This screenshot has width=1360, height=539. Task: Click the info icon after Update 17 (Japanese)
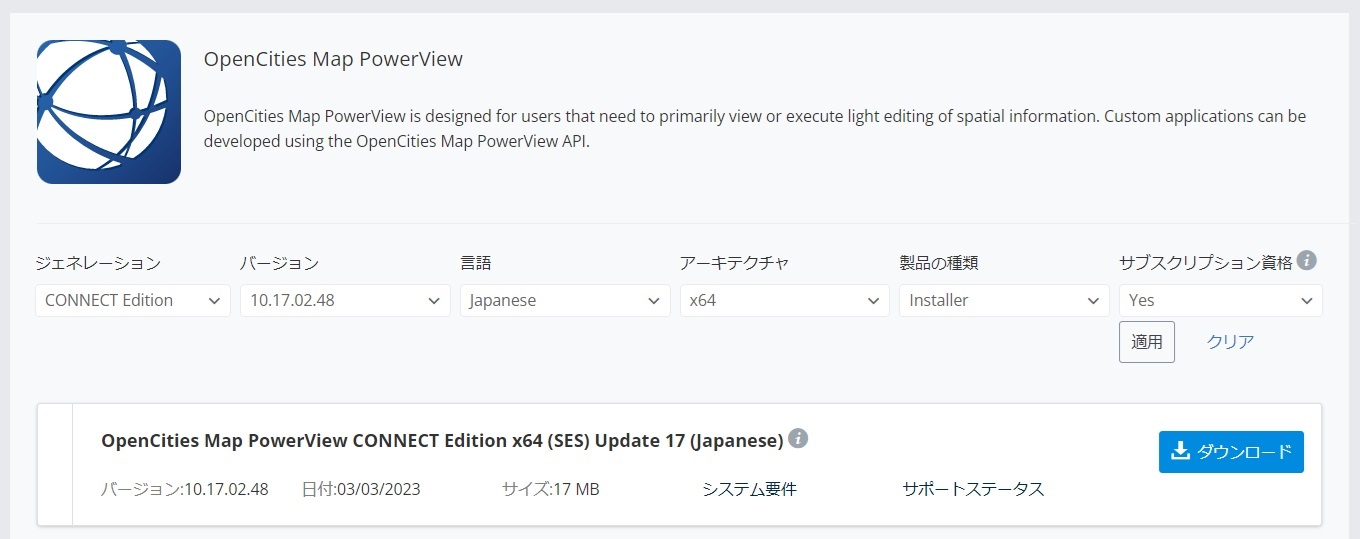(x=798, y=438)
